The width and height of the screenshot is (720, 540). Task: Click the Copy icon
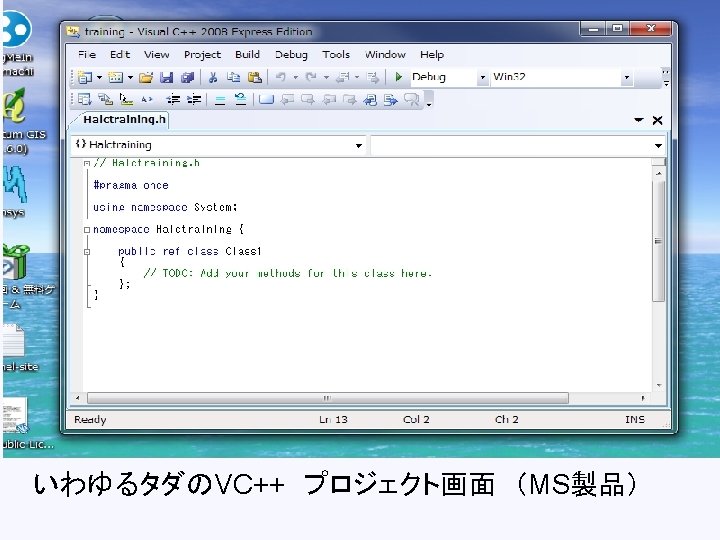point(234,77)
